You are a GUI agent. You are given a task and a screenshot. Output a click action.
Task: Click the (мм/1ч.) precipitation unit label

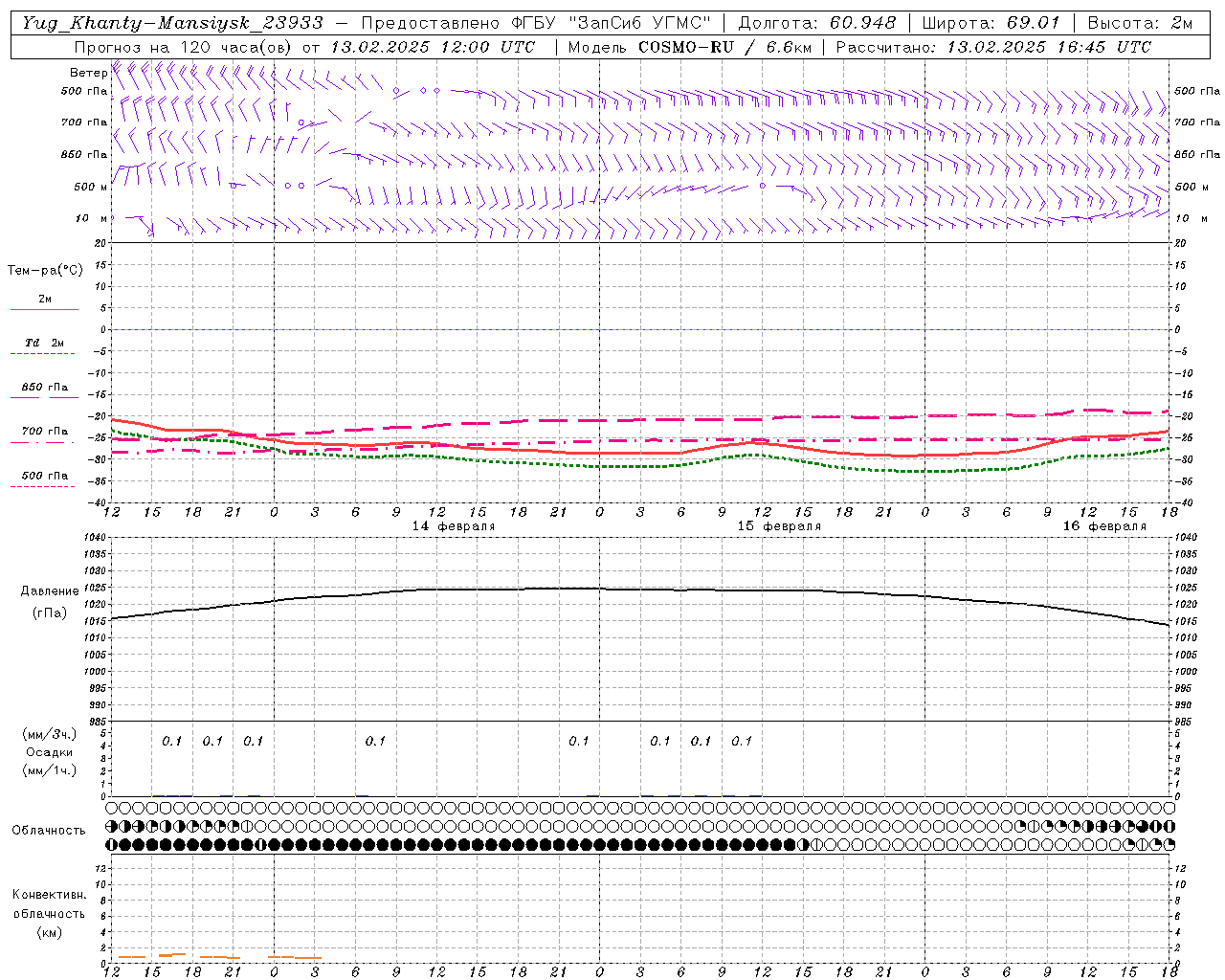(x=50, y=770)
